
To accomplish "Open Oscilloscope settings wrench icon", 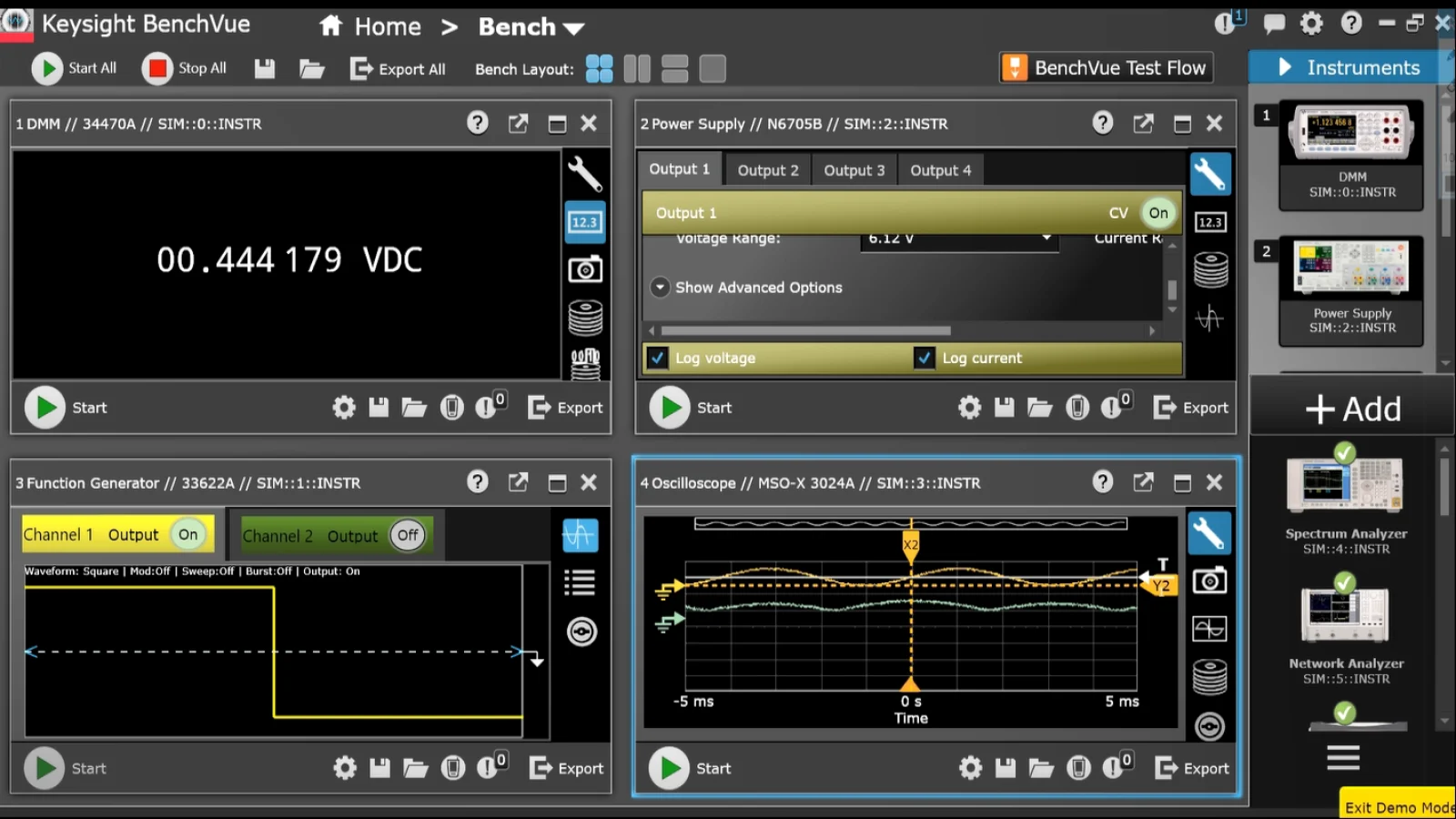I will pyautogui.click(x=1208, y=533).
